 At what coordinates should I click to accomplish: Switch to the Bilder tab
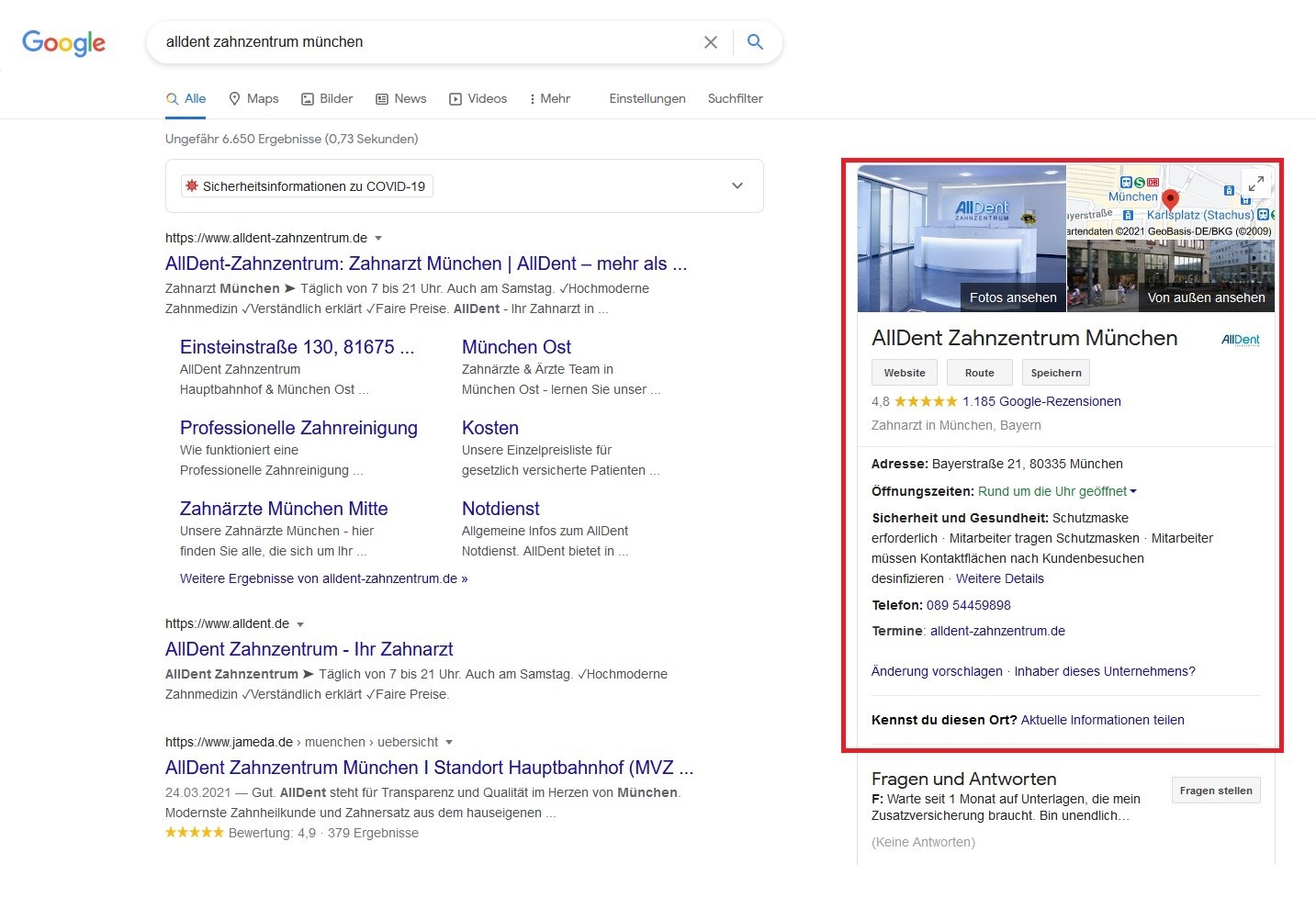327,98
